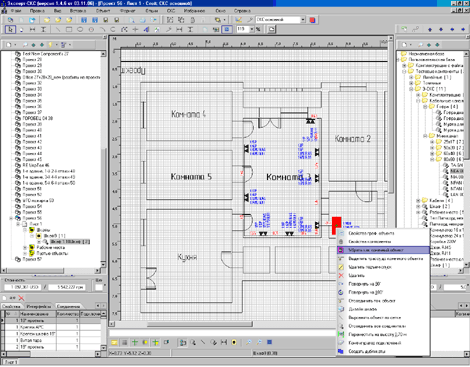
Task: Select ГОРОВЕЦ 04 38 in the project tree
Action: pos(37,118)
